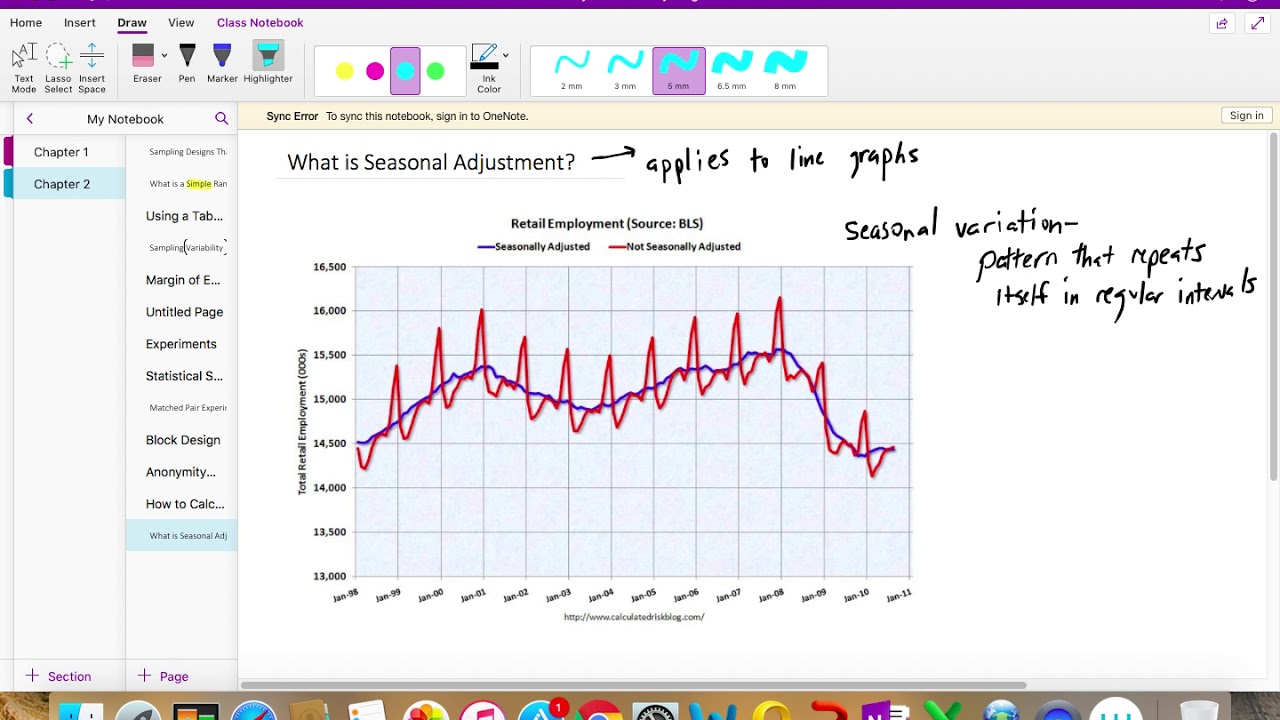Open the Sampling Variability page
The height and width of the screenshot is (720, 1280).
[x=182, y=248]
